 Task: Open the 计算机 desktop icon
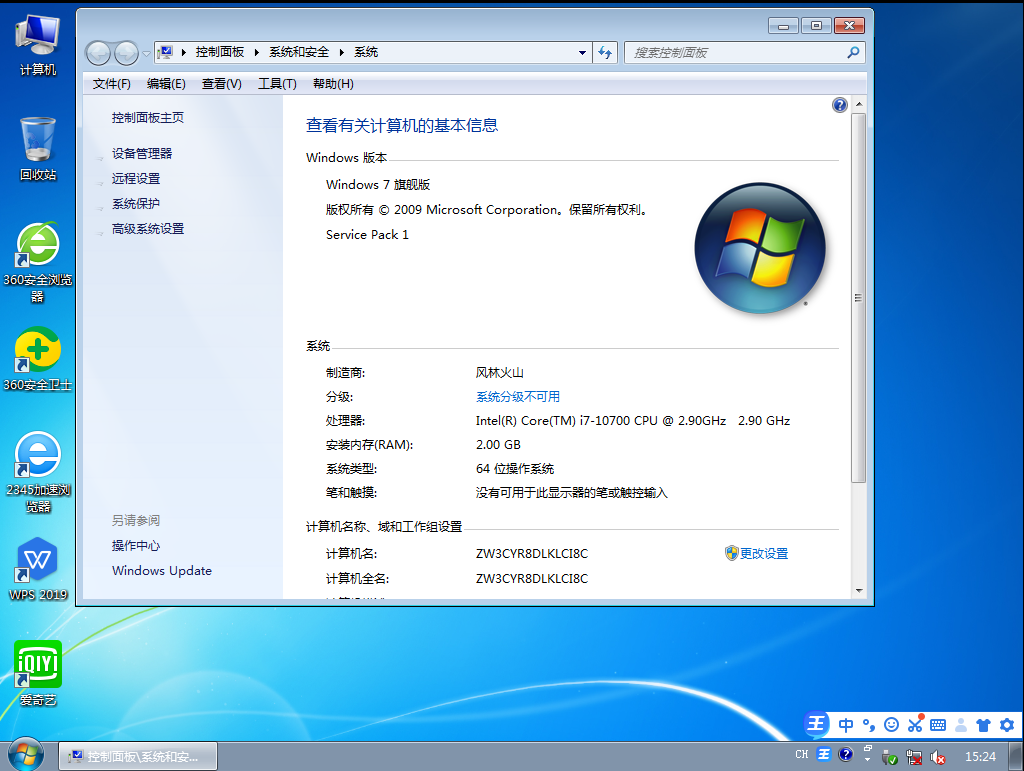(x=38, y=44)
